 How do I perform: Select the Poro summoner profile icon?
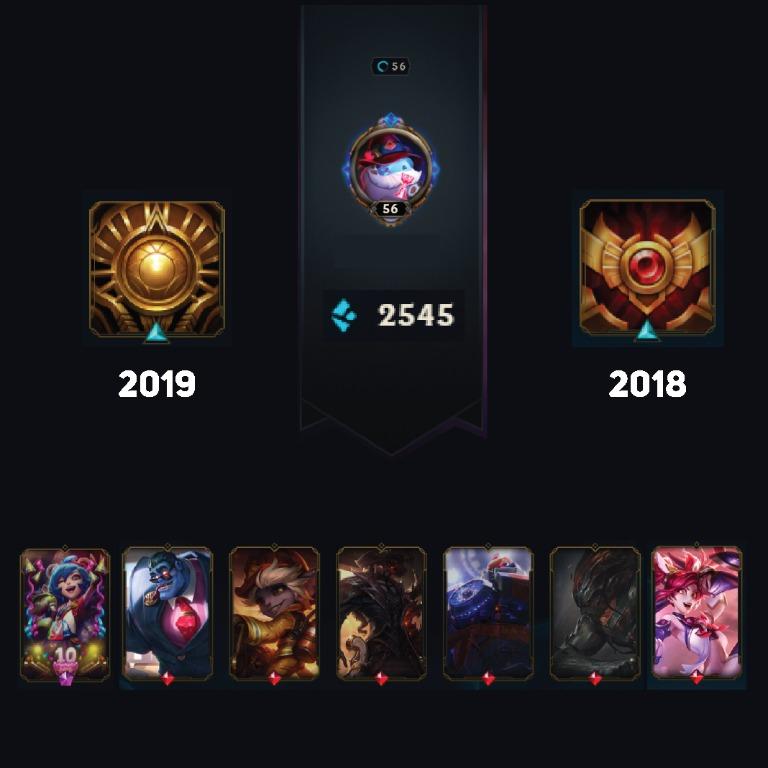pos(390,169)
